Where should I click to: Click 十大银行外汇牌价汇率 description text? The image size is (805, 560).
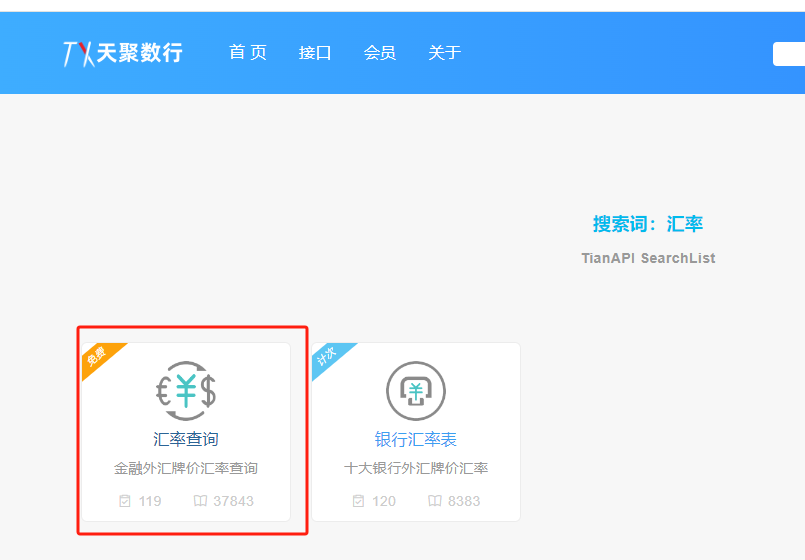[x=416, y=468]
